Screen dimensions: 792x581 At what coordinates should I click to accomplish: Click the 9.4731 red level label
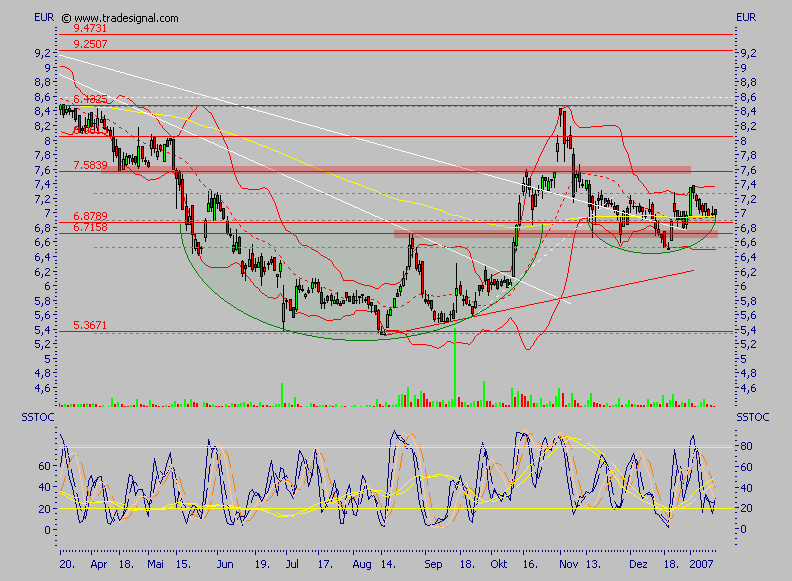click(90, 28)
